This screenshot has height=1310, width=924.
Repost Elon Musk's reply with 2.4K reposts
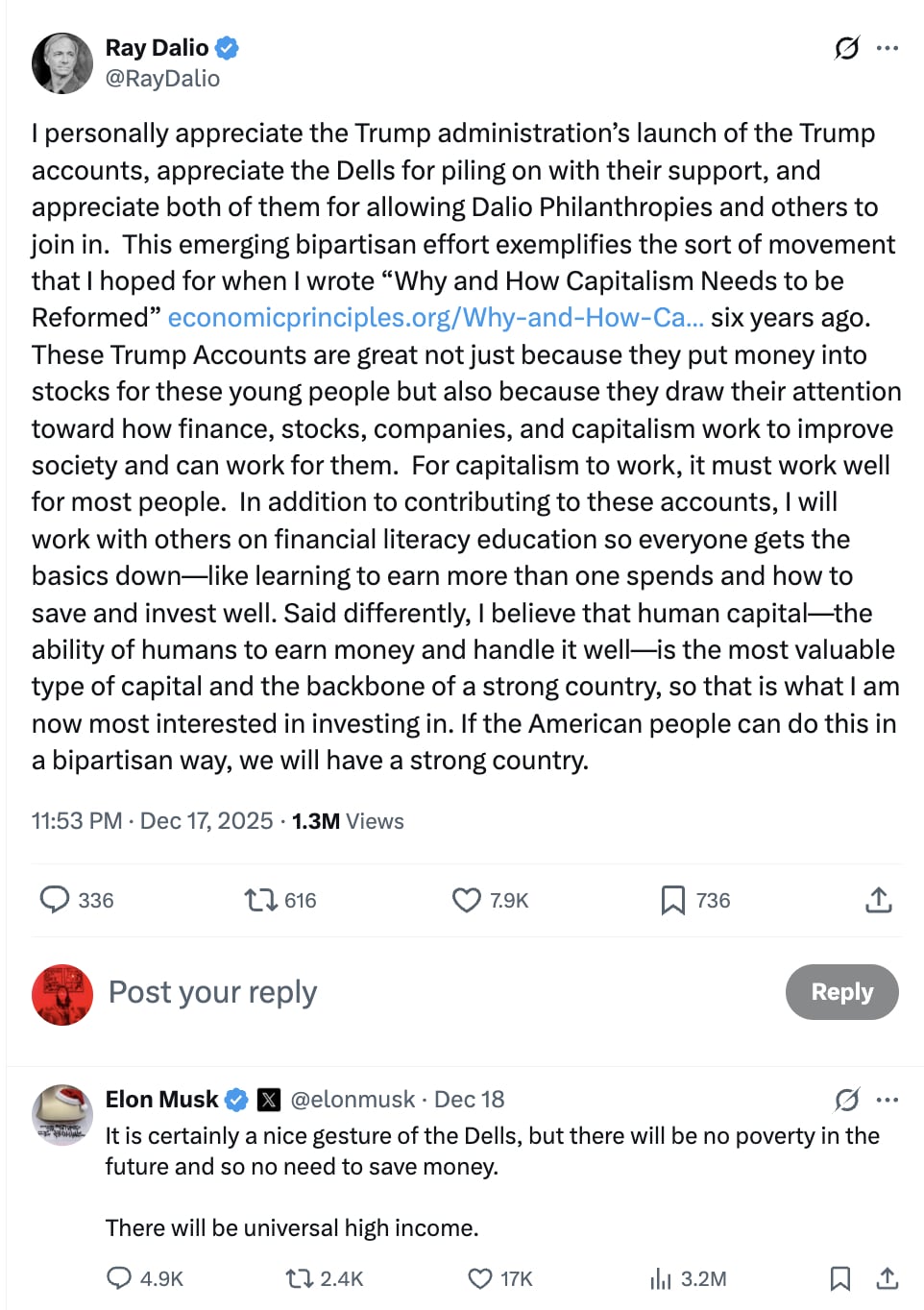tap(298, 1278)
